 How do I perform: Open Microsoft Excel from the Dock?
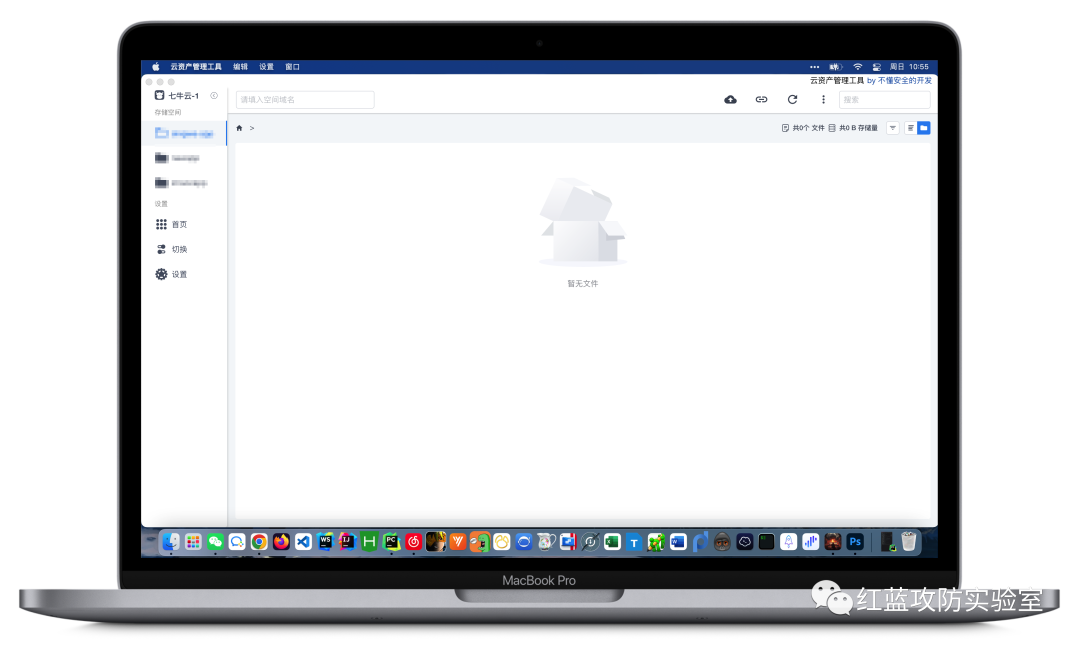[x=612, y=542]
